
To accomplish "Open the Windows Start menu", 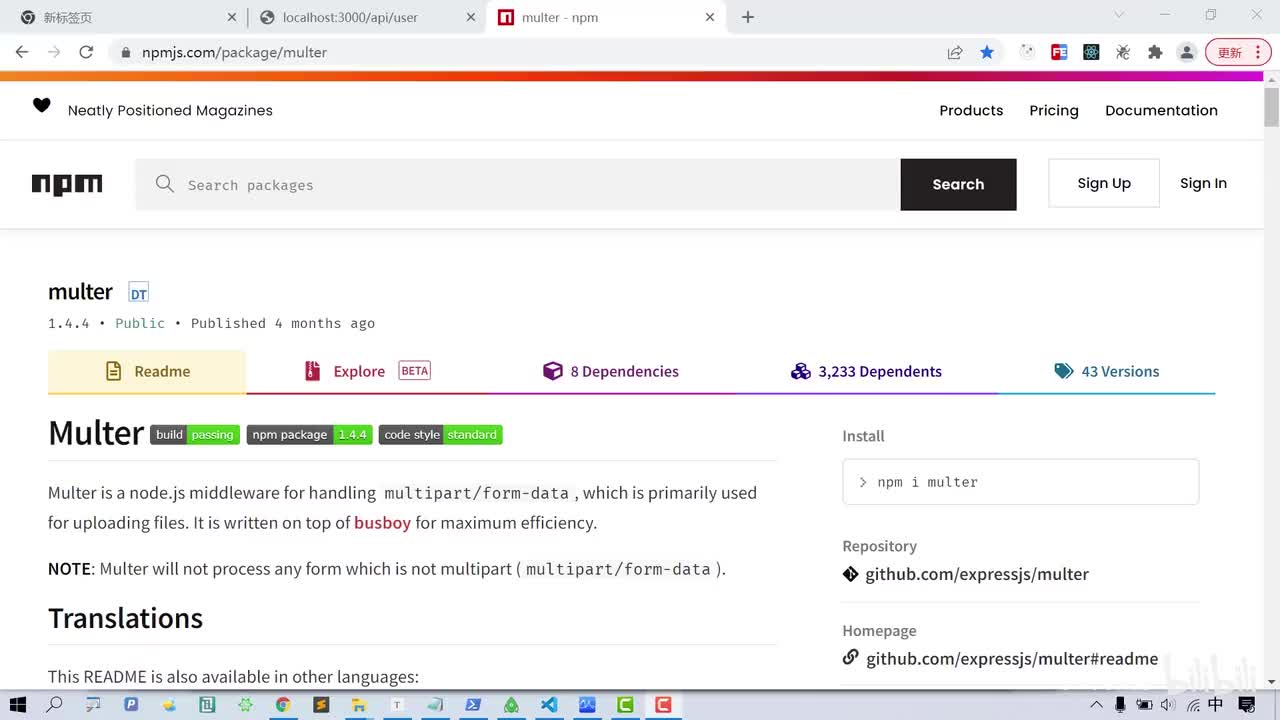I will (18, 705).
